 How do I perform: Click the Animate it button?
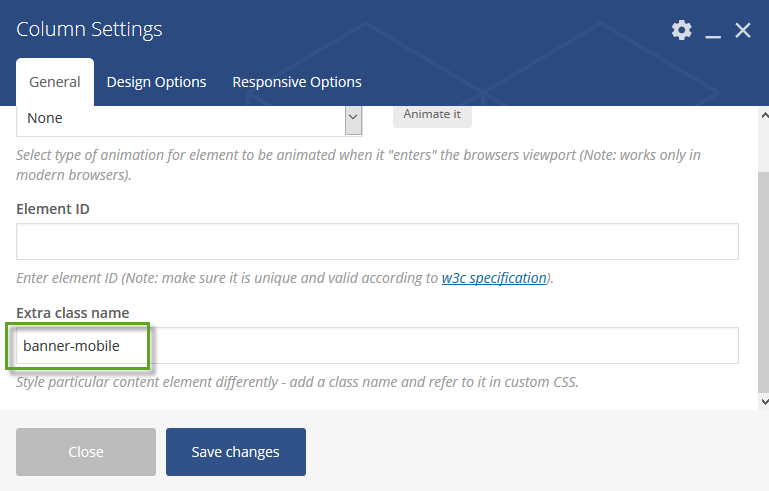(432, 116)
